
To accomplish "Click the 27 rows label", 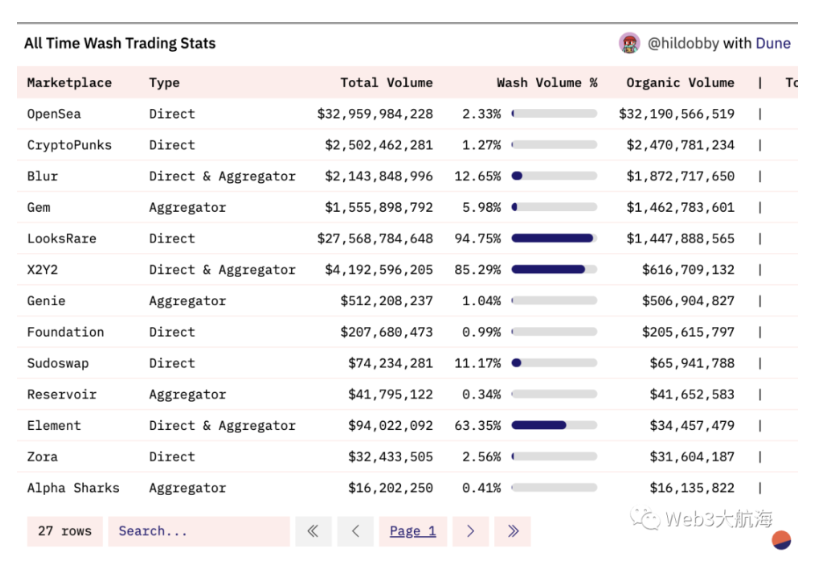I will point(65,531).
